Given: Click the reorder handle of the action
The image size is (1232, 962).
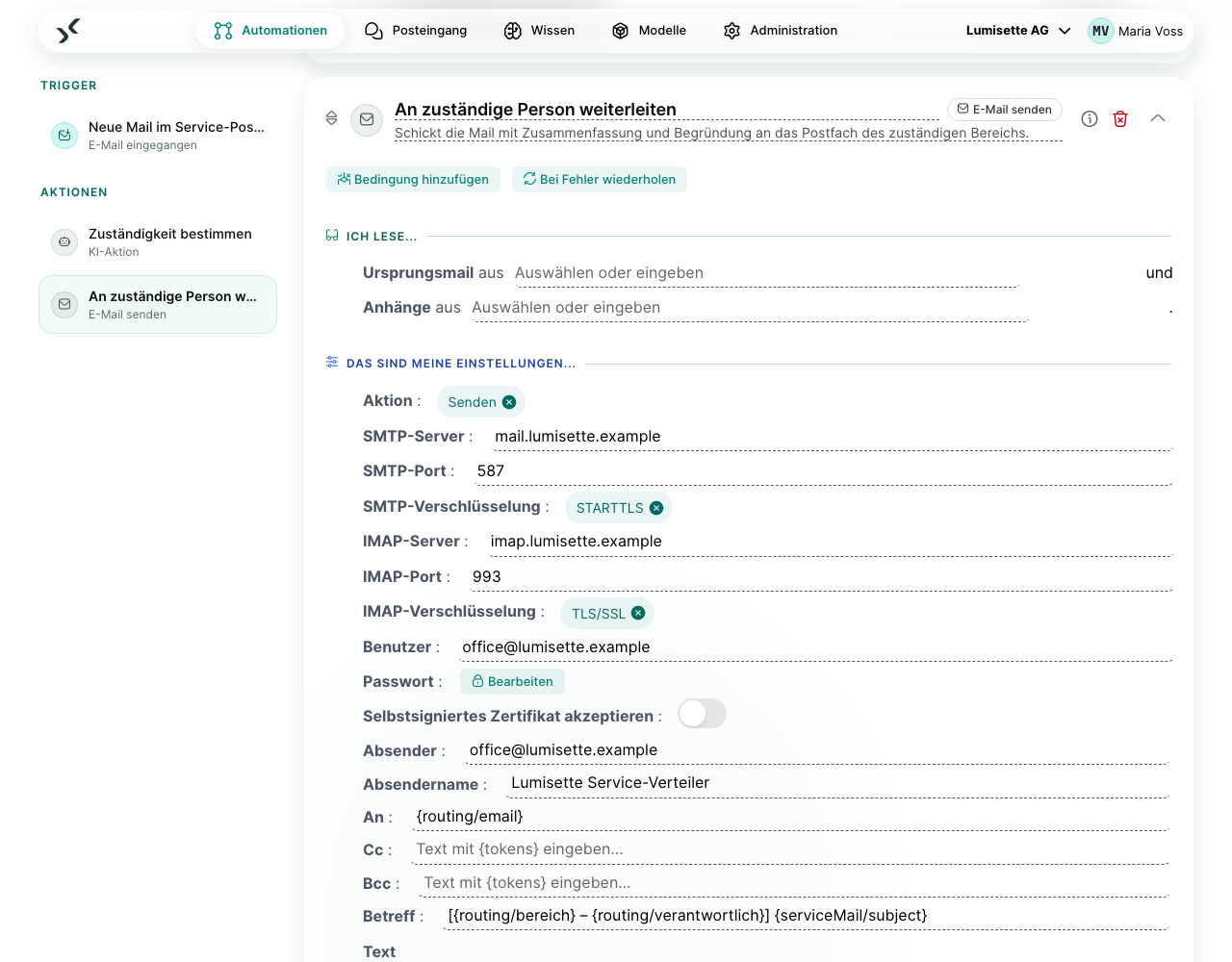Looking at the screenshot, I should pyautogui.click(x=331, y=118).
